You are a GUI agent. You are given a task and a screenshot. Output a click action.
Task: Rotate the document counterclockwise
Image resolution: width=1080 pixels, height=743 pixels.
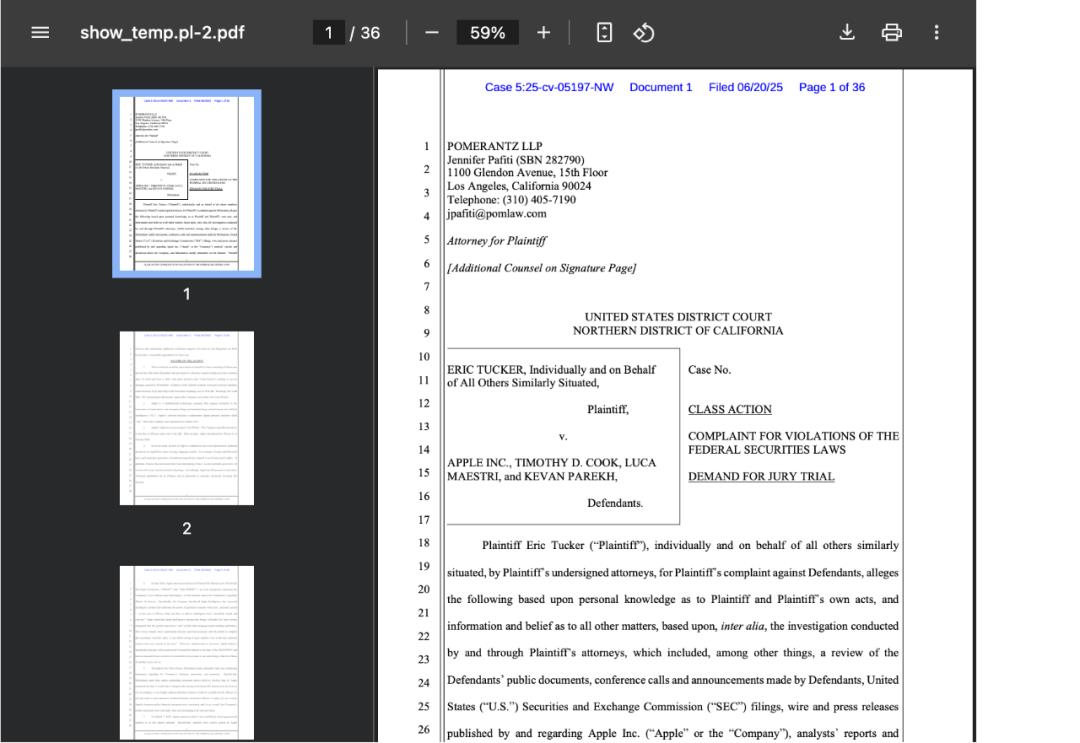pos(643,32)
